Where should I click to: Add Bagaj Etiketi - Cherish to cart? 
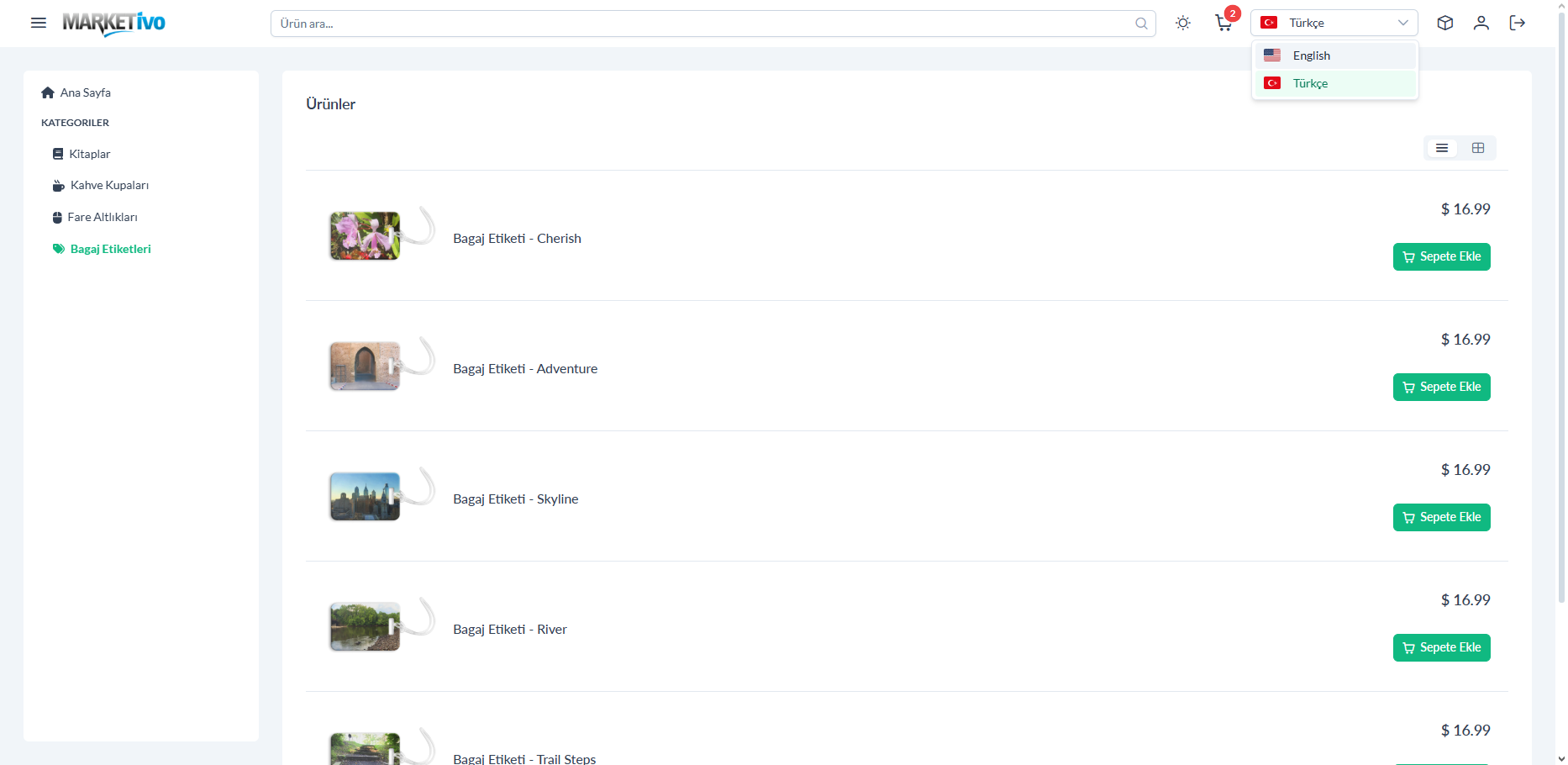pyautogui.click(x=1442, y=256)
